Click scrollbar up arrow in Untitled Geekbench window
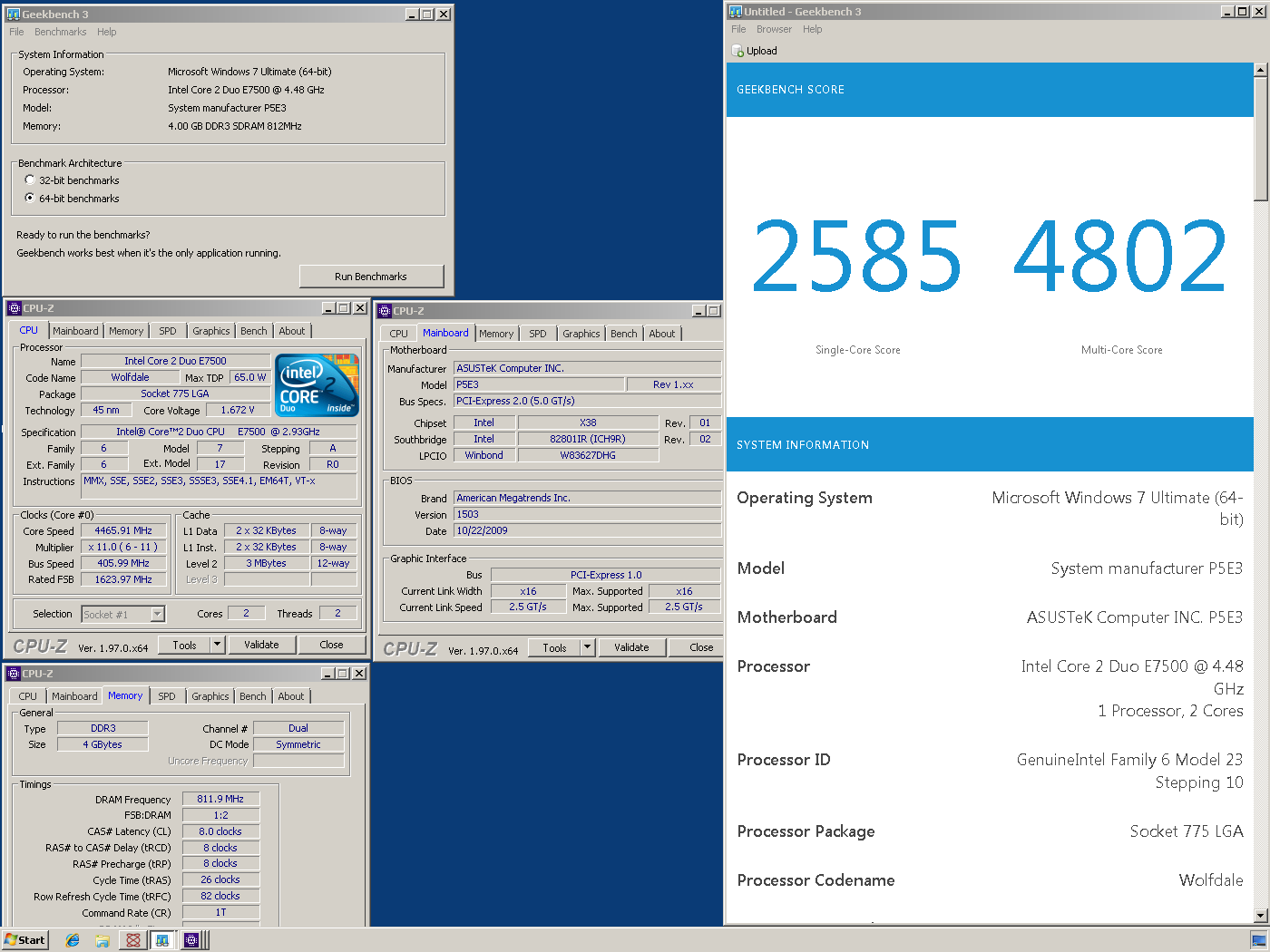Screen dimensions: 1270x952 [x=1260, y=70]
